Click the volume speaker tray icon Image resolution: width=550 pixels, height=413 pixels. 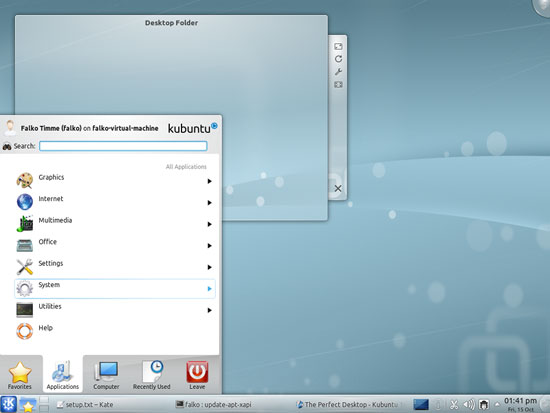469,405
